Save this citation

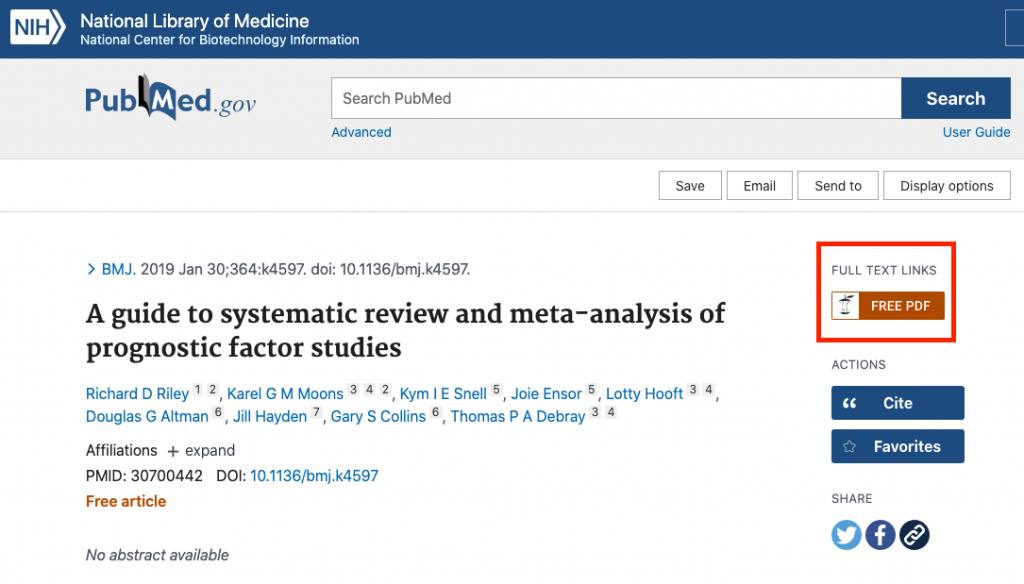[690, 185]
